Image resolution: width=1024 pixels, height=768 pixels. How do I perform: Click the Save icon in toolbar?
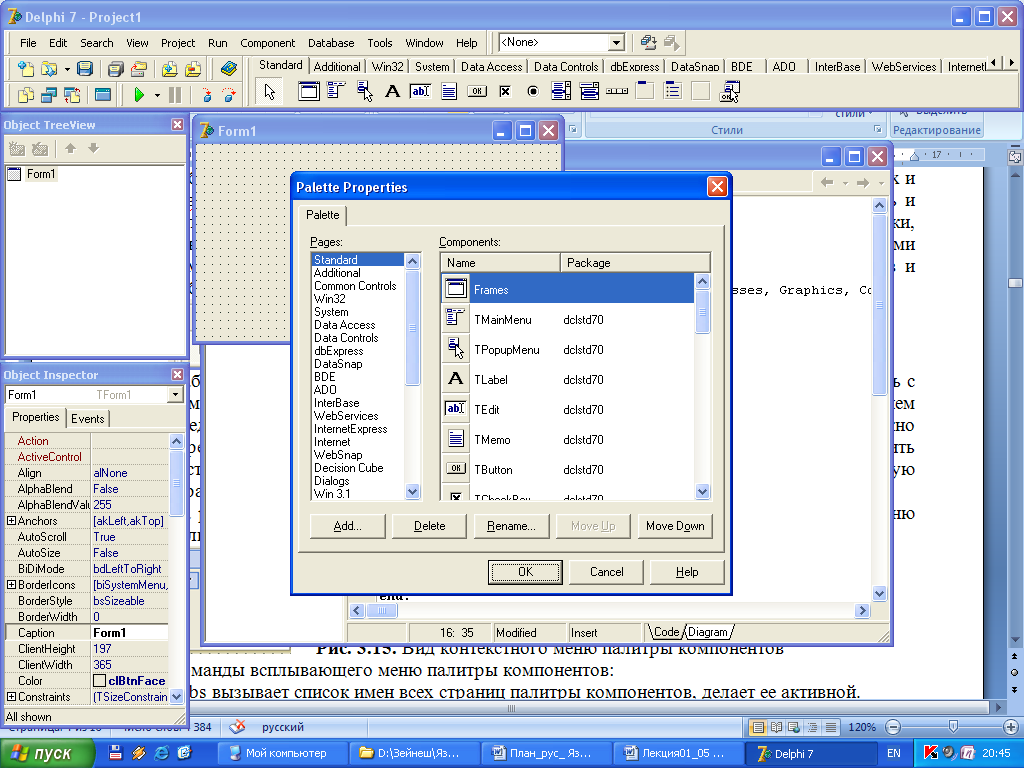click(x=85, y=69)
